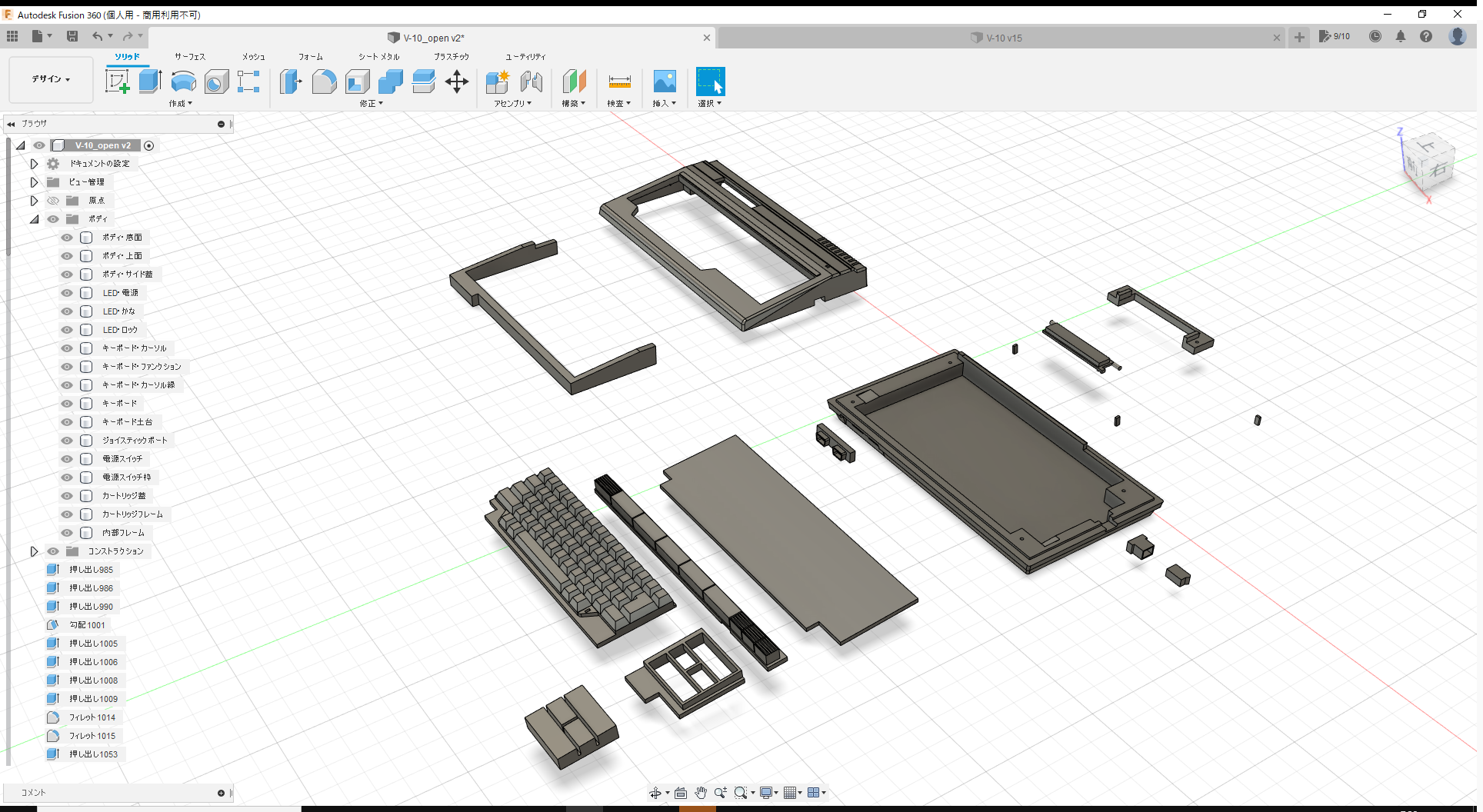Viewport: 1483px width, 812px height.
Task: Switch to the V-10 v15 document tab
Action: 1000,37
